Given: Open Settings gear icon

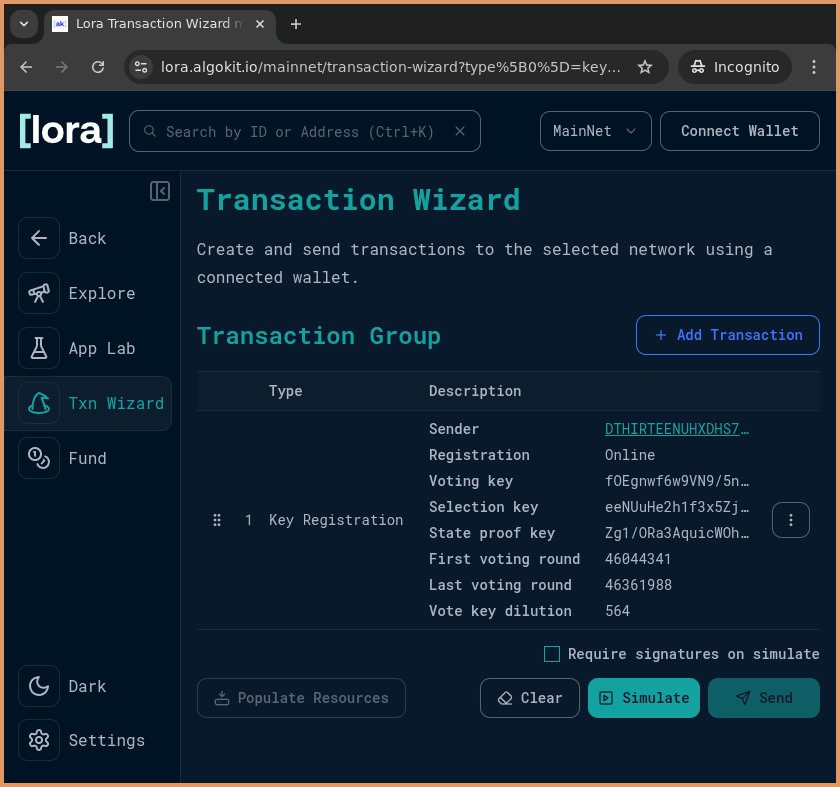Looking at the screenshot, I should coord(39,740).
